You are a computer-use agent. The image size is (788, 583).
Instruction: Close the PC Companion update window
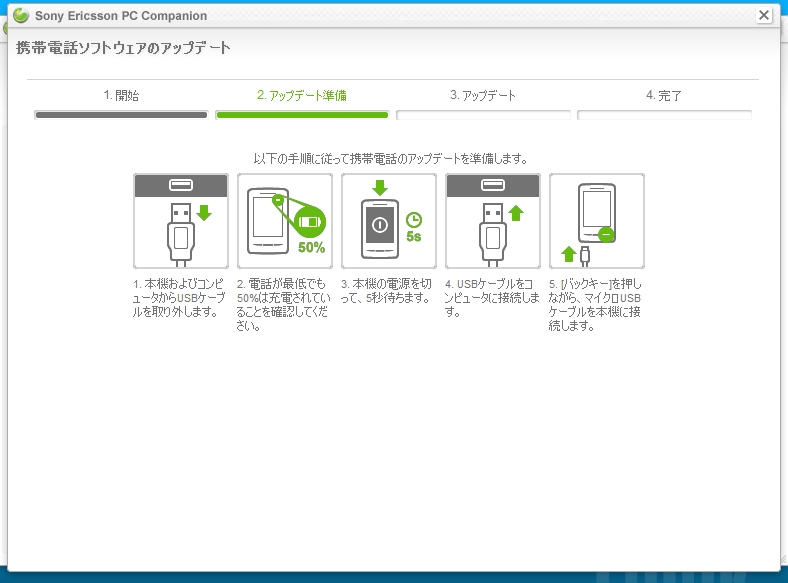(x=764, y=15)
